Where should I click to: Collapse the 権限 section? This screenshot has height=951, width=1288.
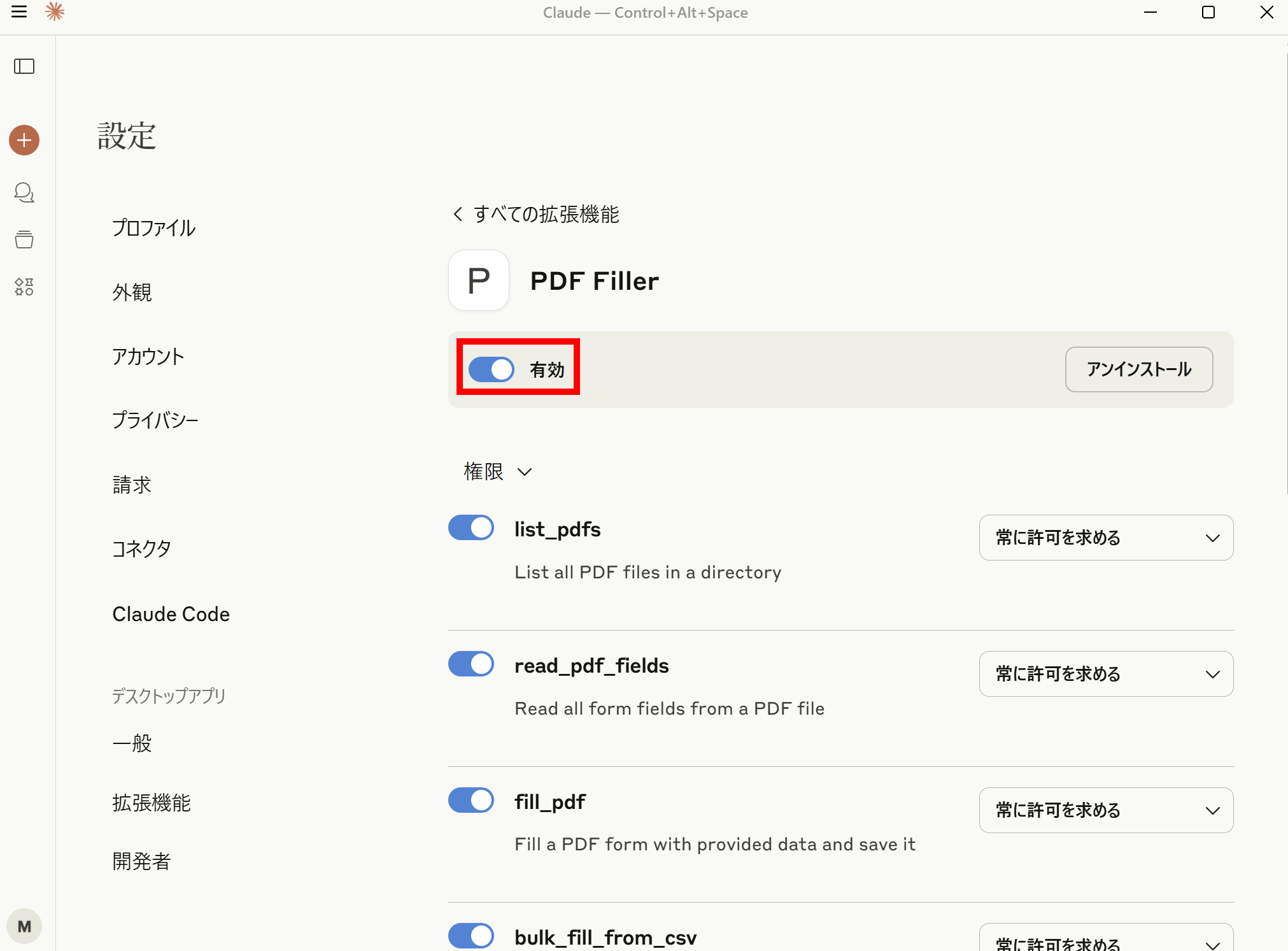[x=498, y=472]
